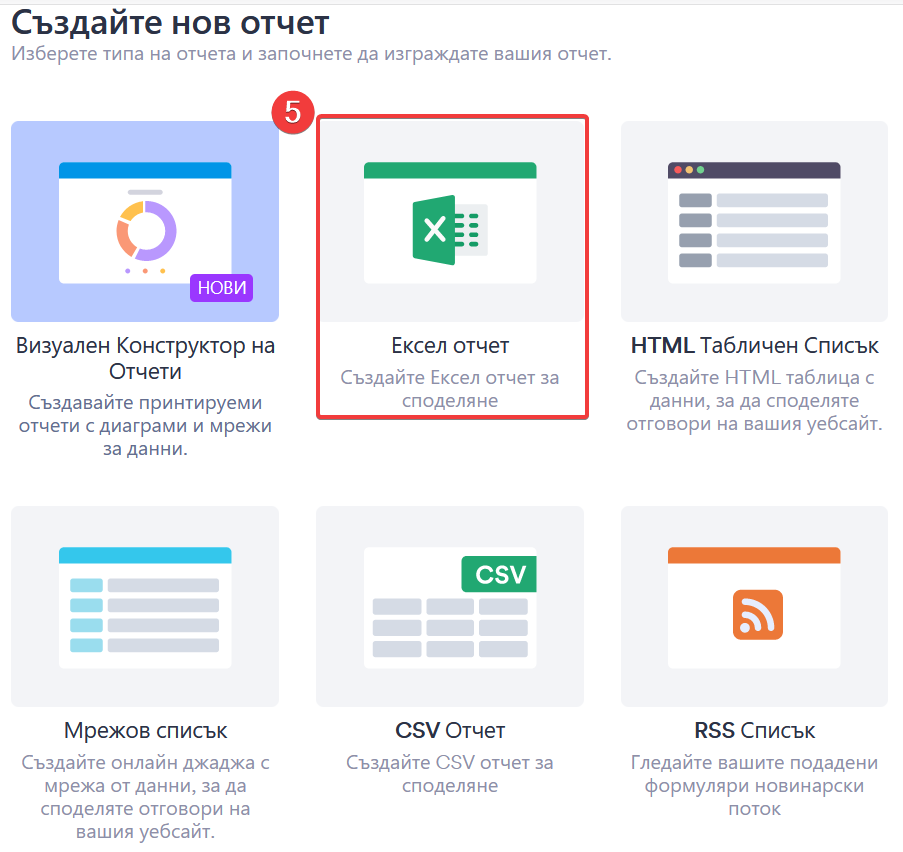The image size is (903, 852).
Task: Open the RSS listing orange feed icon
Action: tap(757, 615)
